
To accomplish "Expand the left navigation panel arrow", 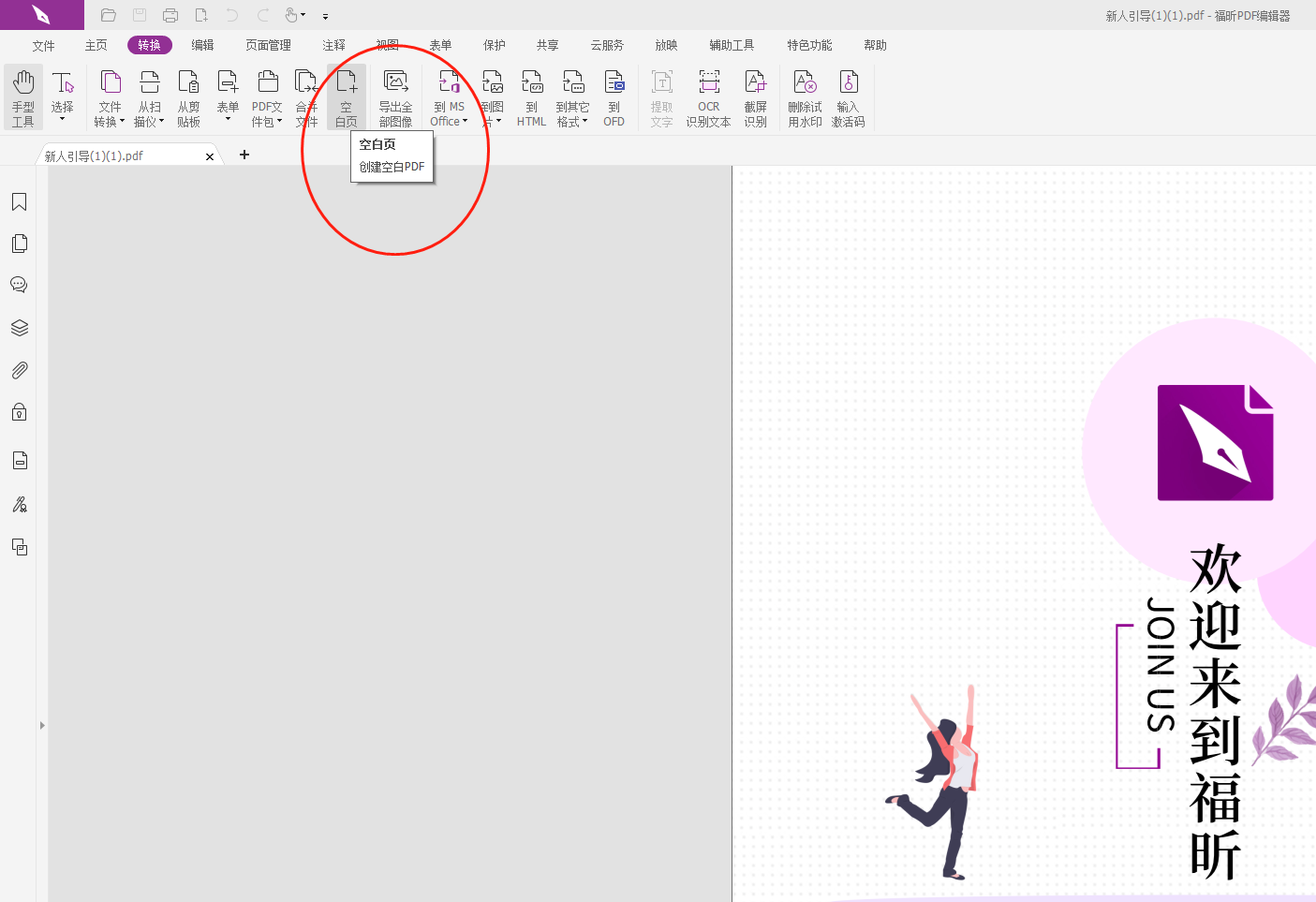I will click(42, 725).
